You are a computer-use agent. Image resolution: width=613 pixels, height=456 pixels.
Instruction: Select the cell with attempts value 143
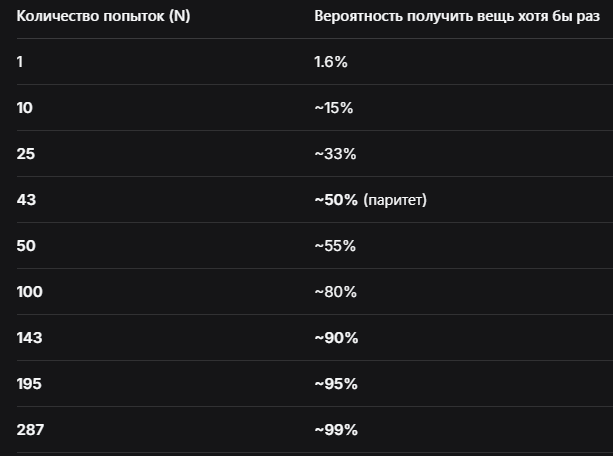point(30,338)
